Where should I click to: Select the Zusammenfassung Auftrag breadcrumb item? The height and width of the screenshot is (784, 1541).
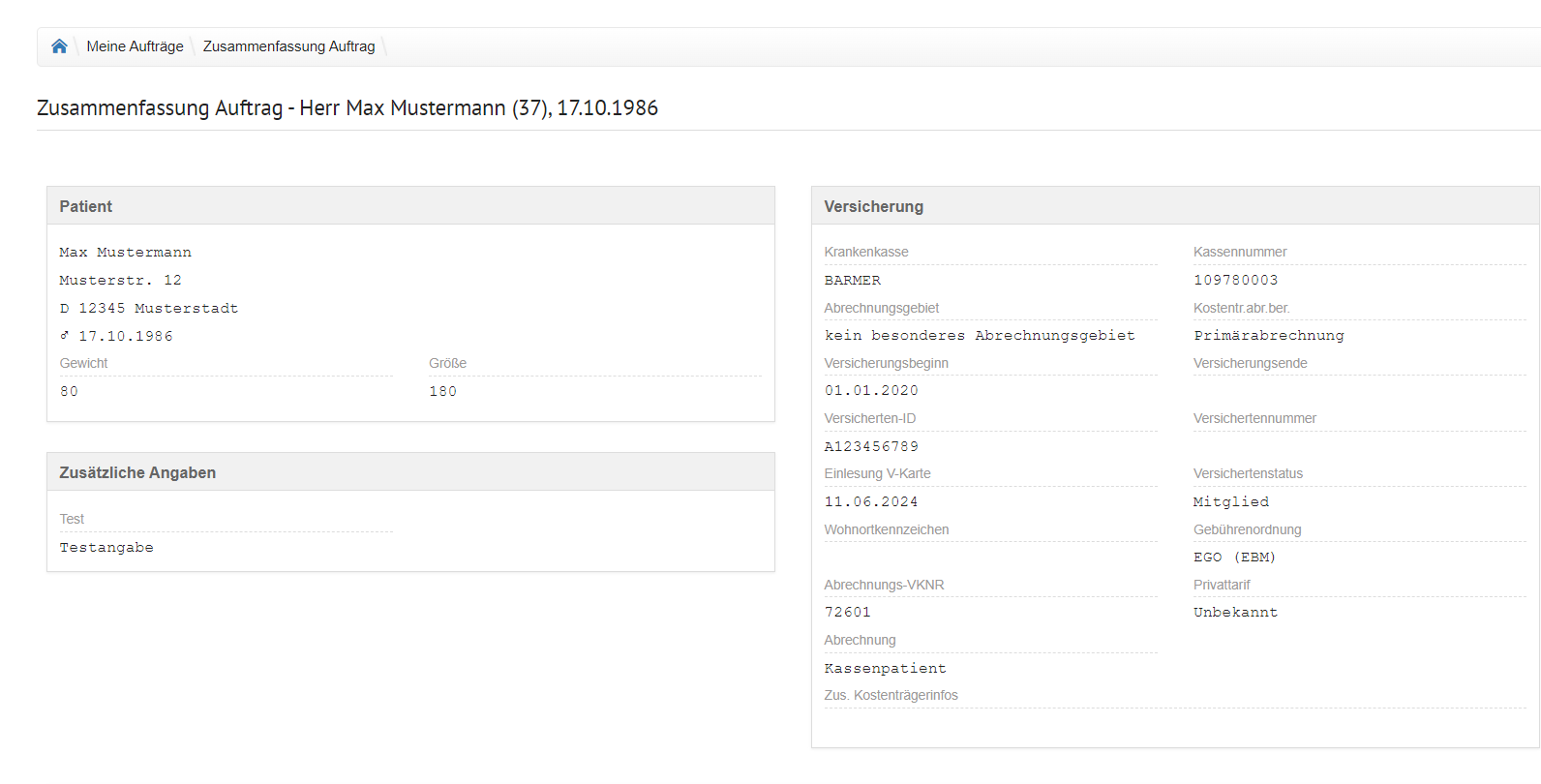point(288,46)
